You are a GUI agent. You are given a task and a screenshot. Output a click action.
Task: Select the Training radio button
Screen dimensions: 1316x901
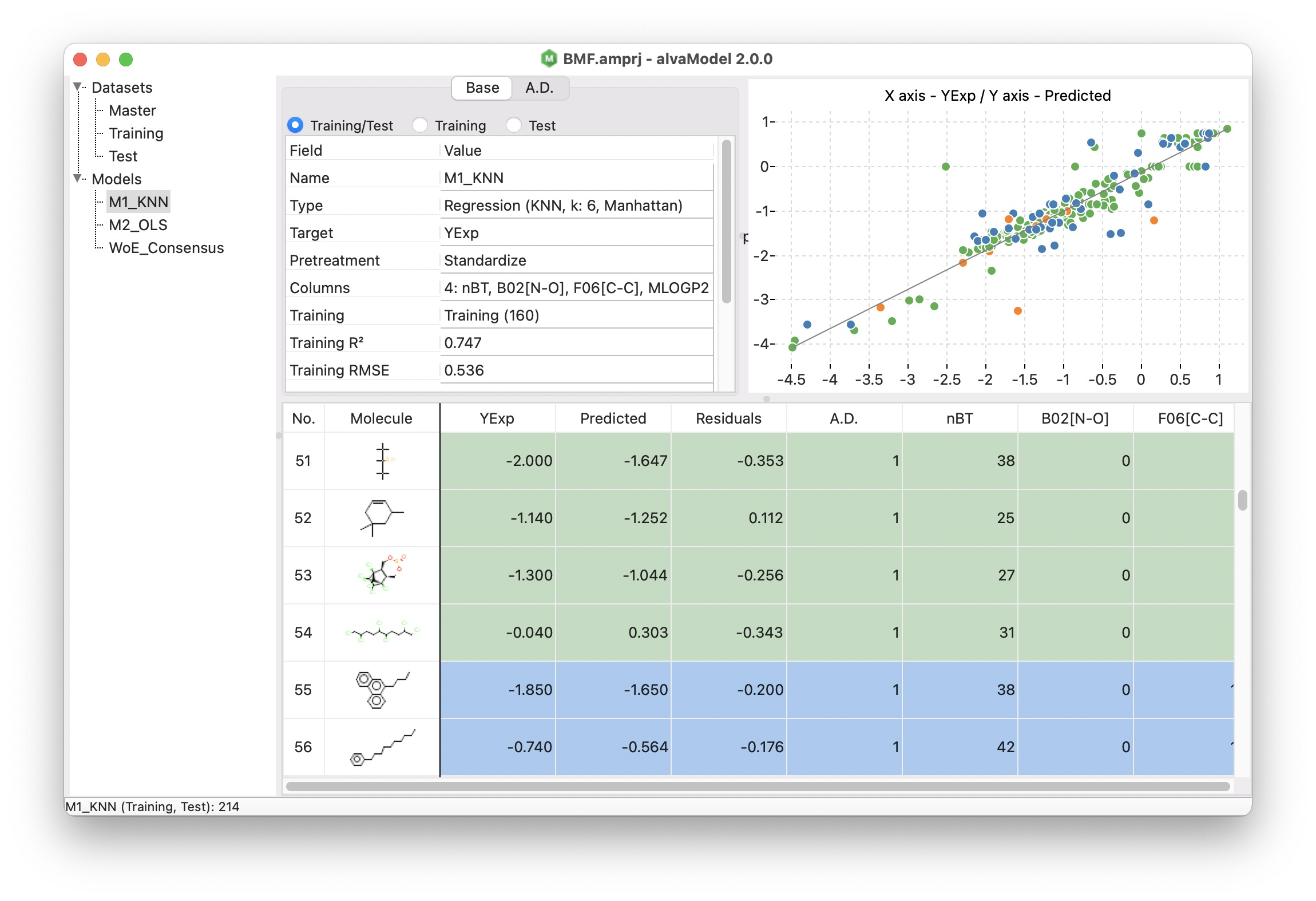pyautogui.click(x=420, y=125)
